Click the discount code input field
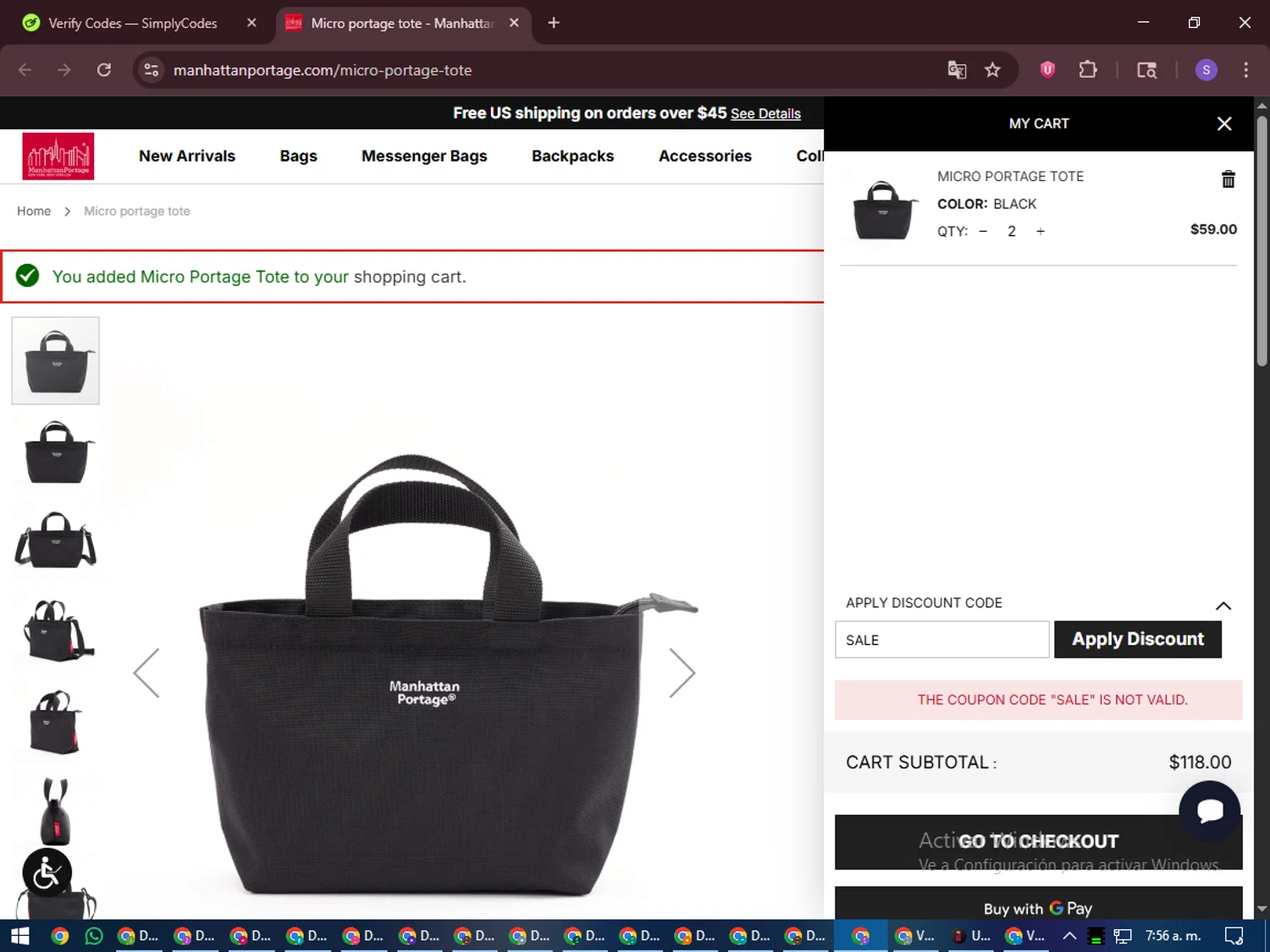The height and width of the screenshot is (952, 1270). click(942, 640)
